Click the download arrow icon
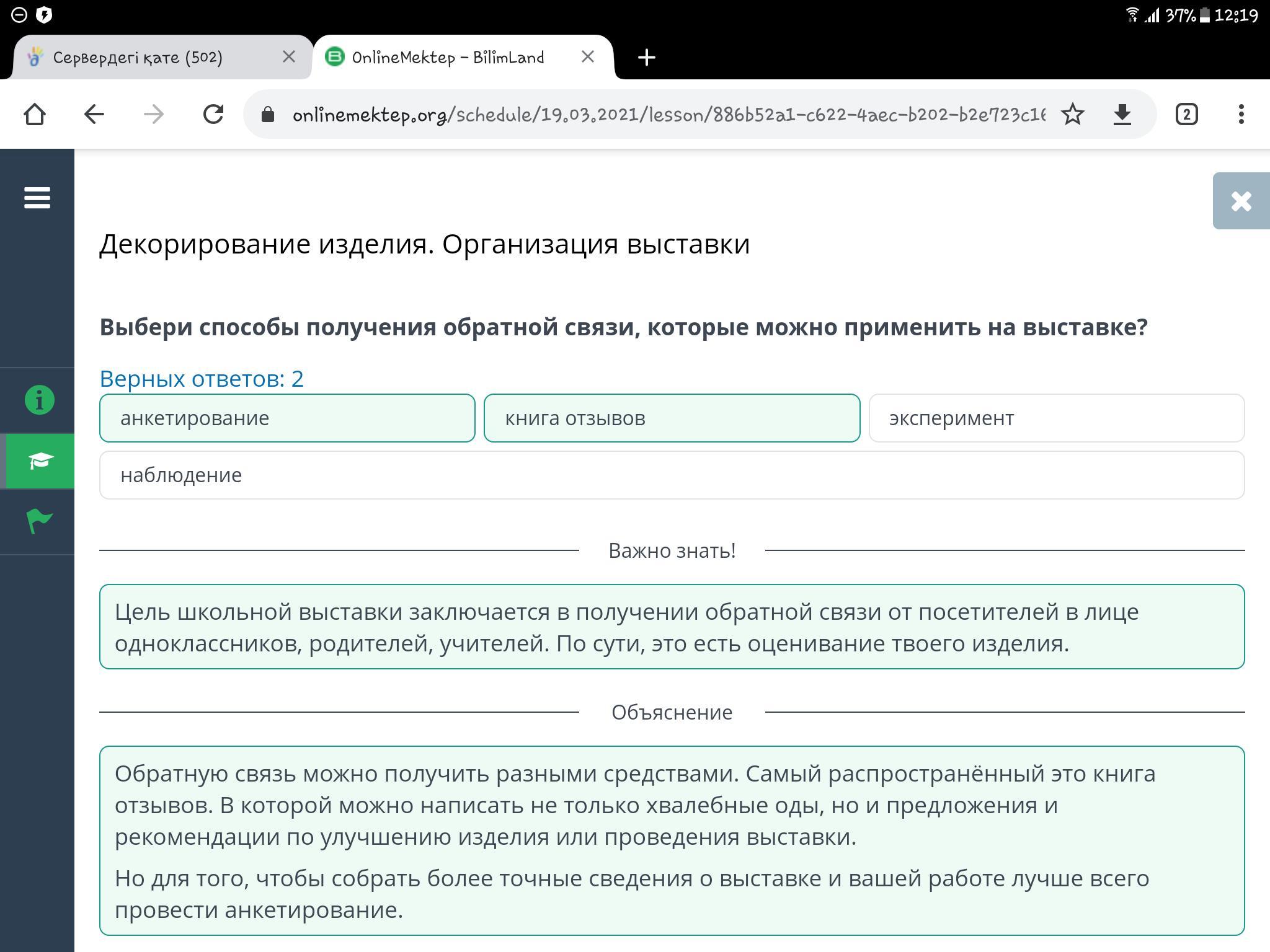The image size is (1270, 952). coord(1122,114)
